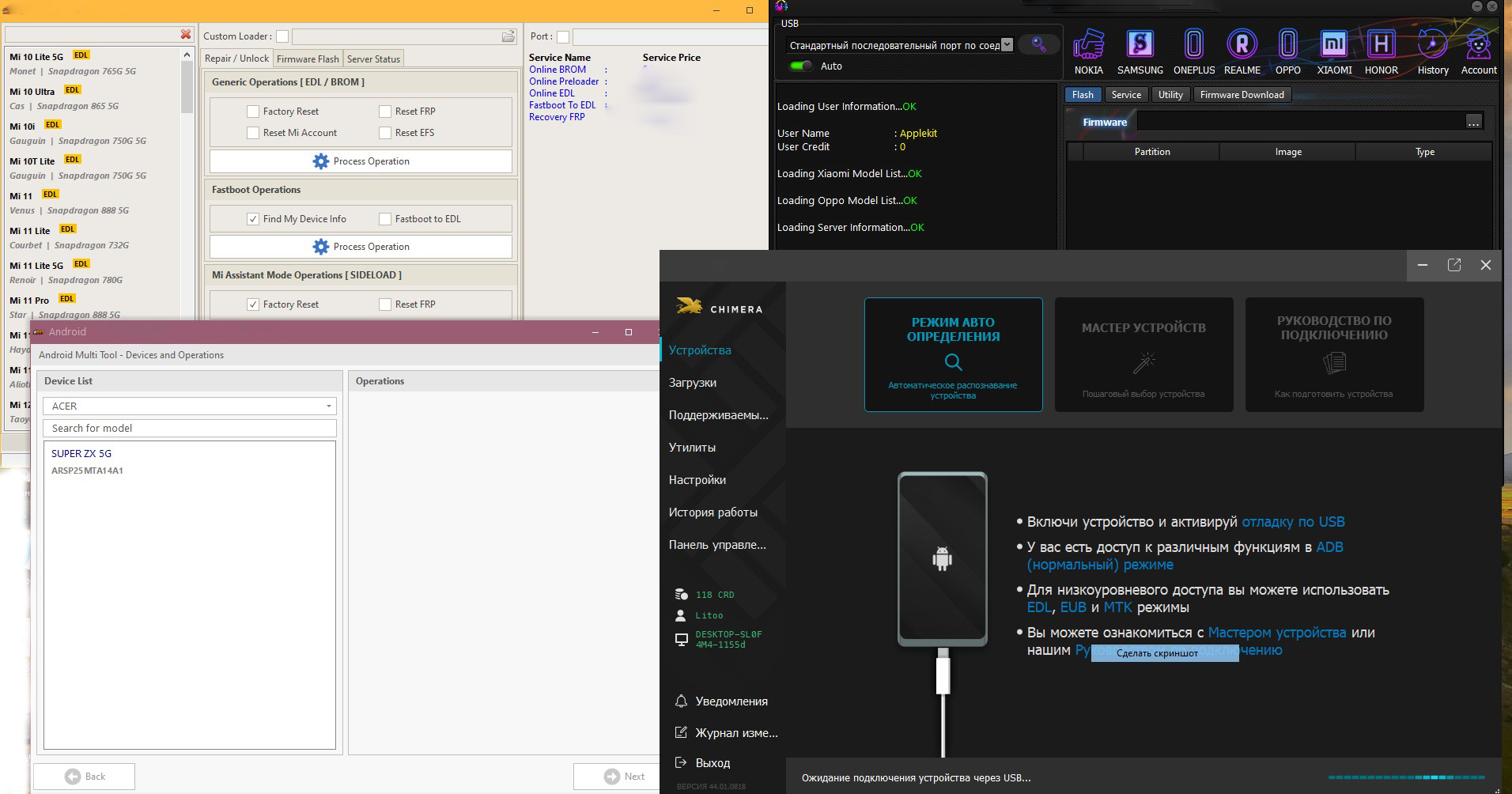Viewport: 1512px width, 794px height.
Task: Click Chimera exit (Выход) icon
Action: tap(681, 763)
